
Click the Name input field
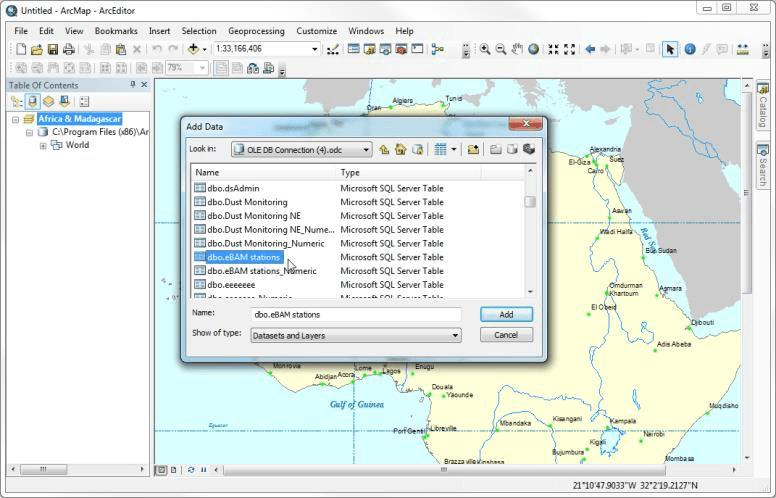coord(355,314)
